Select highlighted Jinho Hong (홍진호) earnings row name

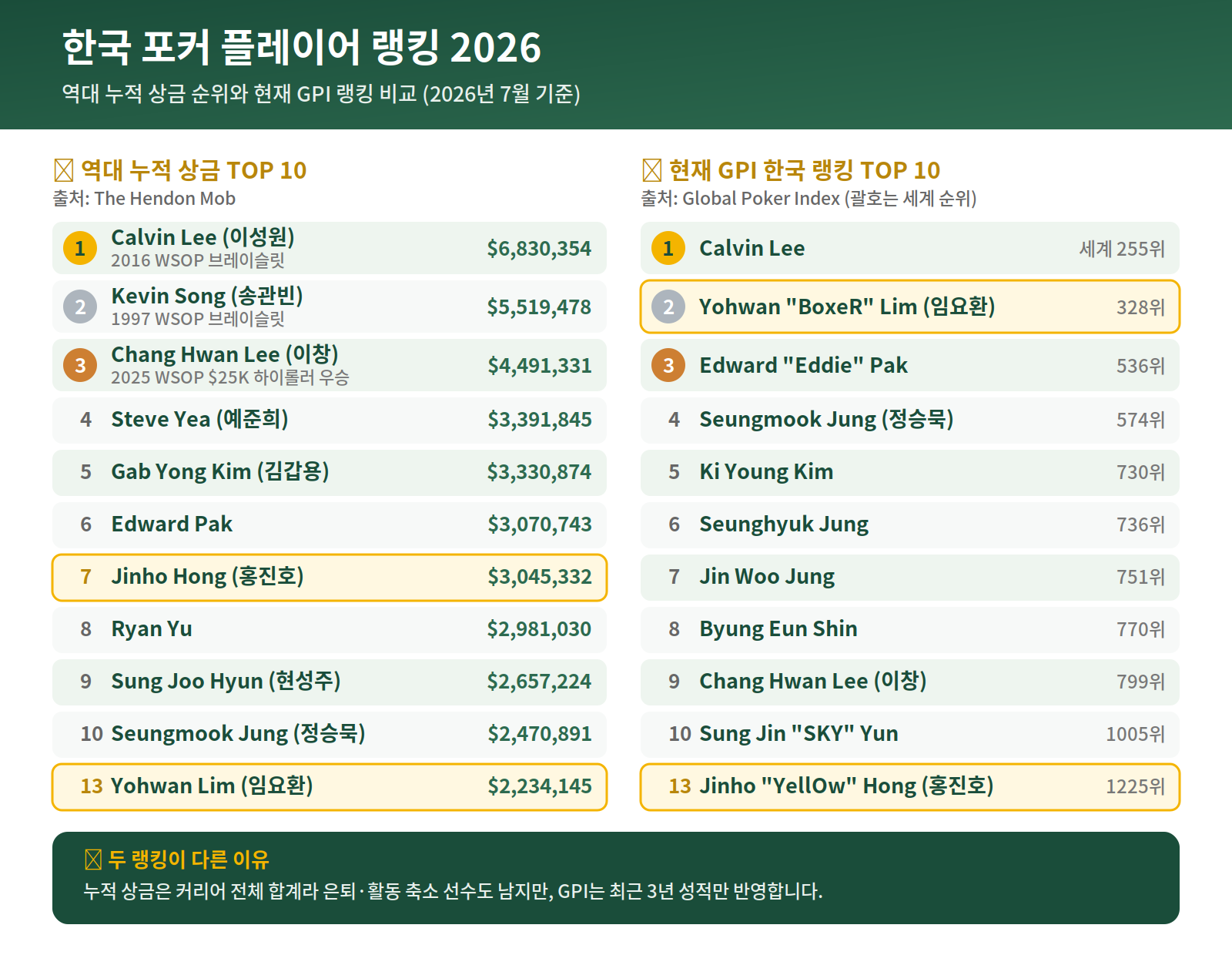pyautogui.click(x=208, y=577)
